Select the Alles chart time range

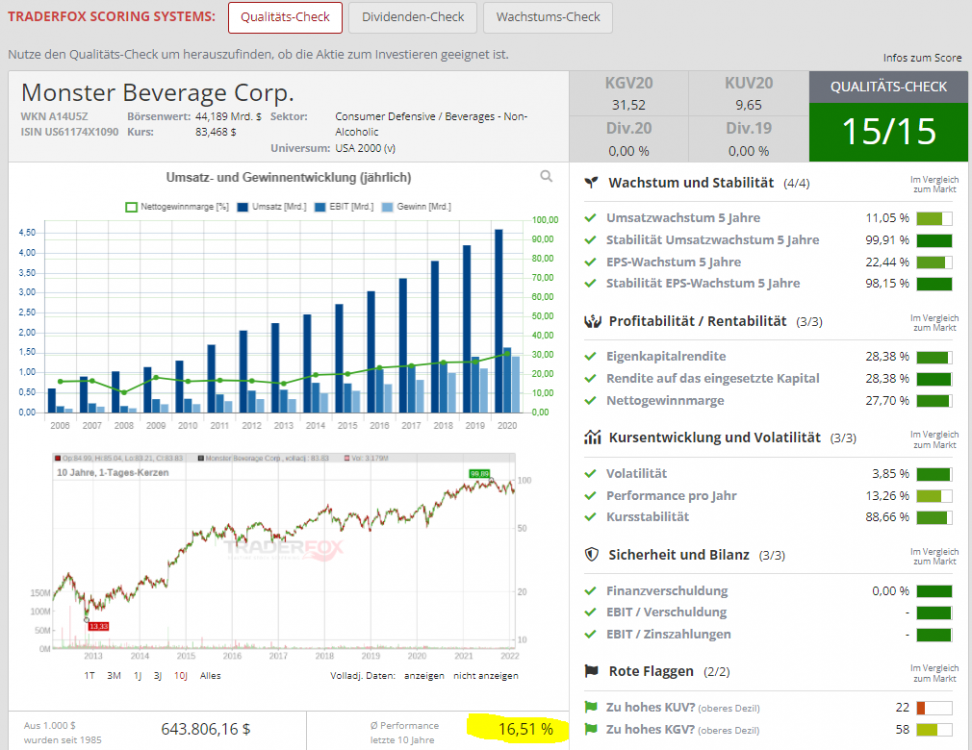(x=211, y=676)
